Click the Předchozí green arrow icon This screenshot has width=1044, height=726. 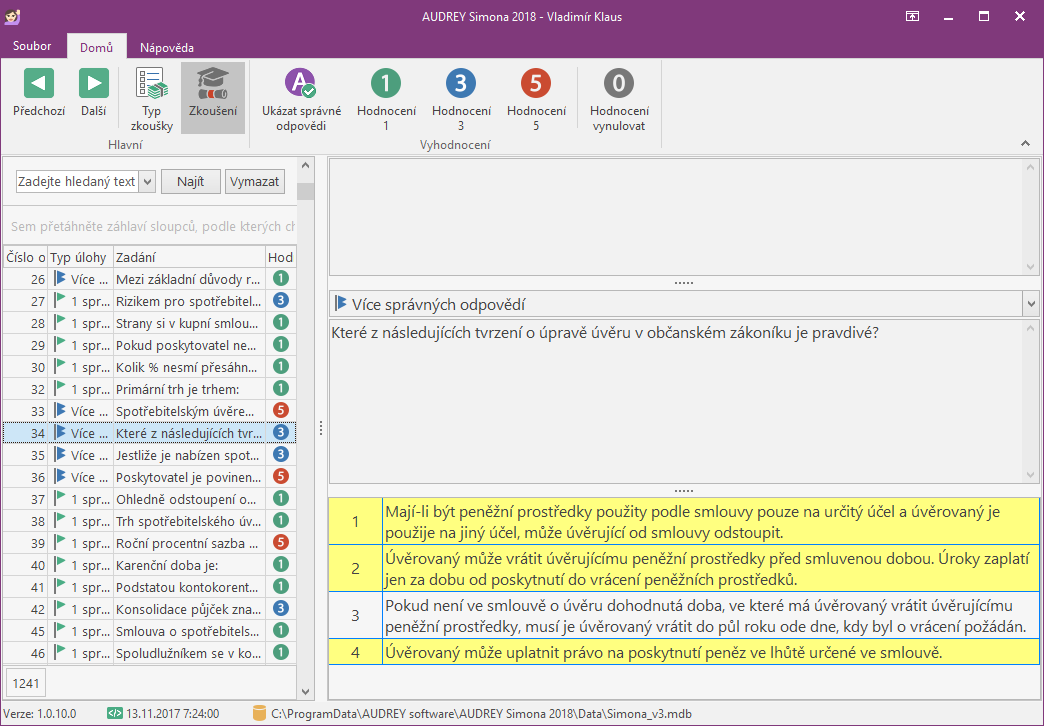coord(39,83)
